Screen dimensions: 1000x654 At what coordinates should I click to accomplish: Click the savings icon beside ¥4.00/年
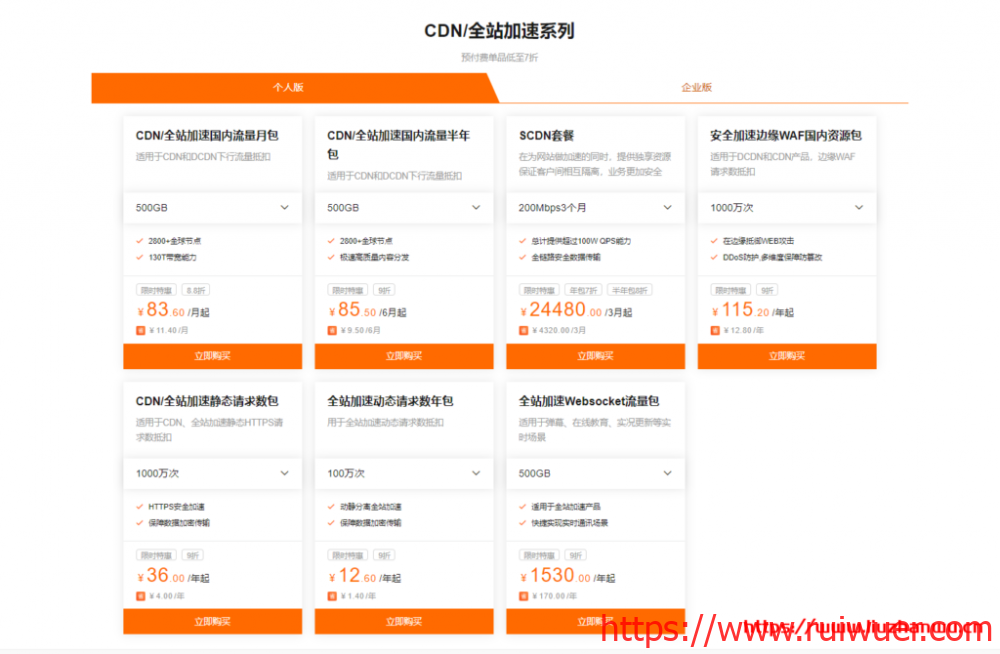[141, 596]
